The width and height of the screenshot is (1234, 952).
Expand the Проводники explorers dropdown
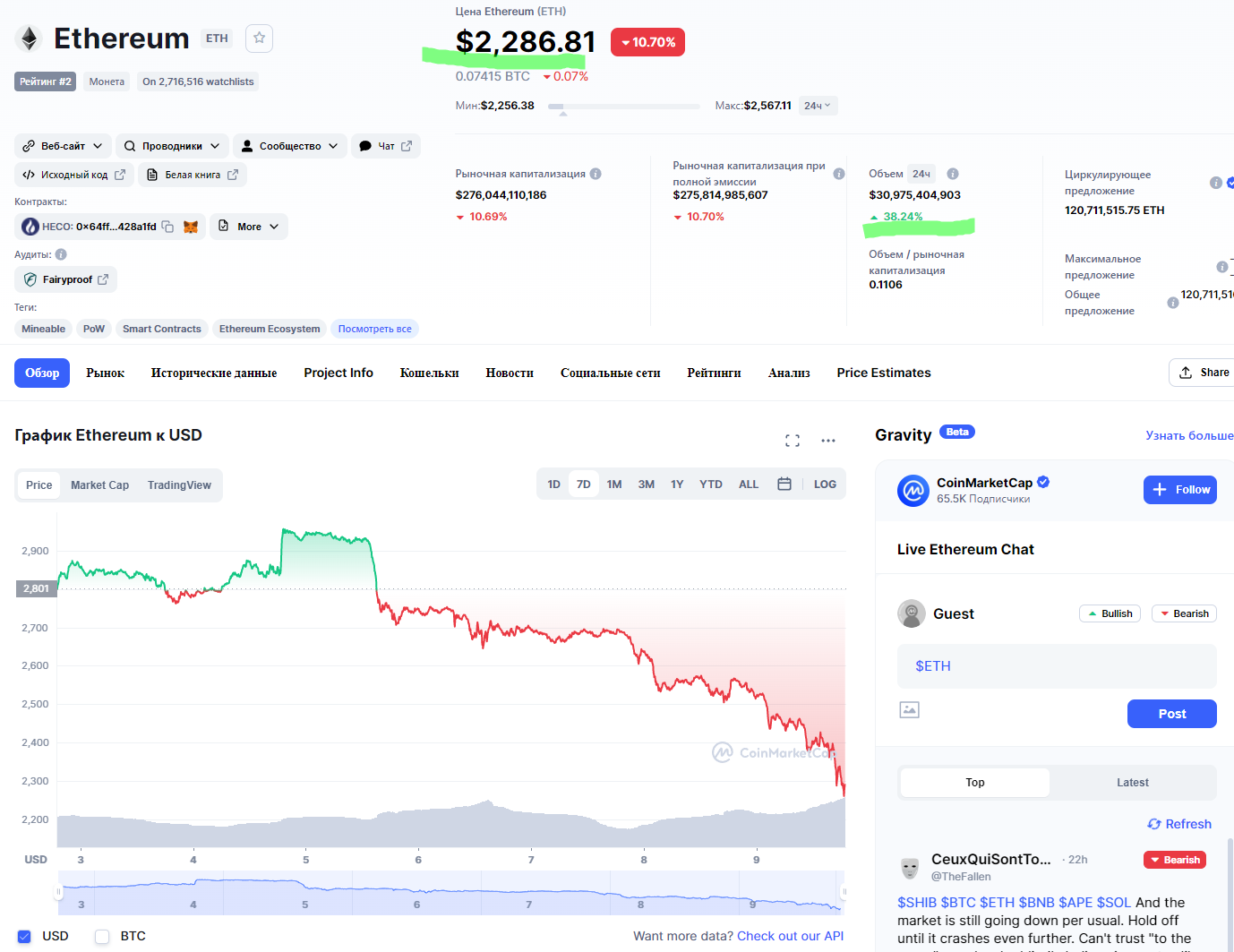click(172, 146)
